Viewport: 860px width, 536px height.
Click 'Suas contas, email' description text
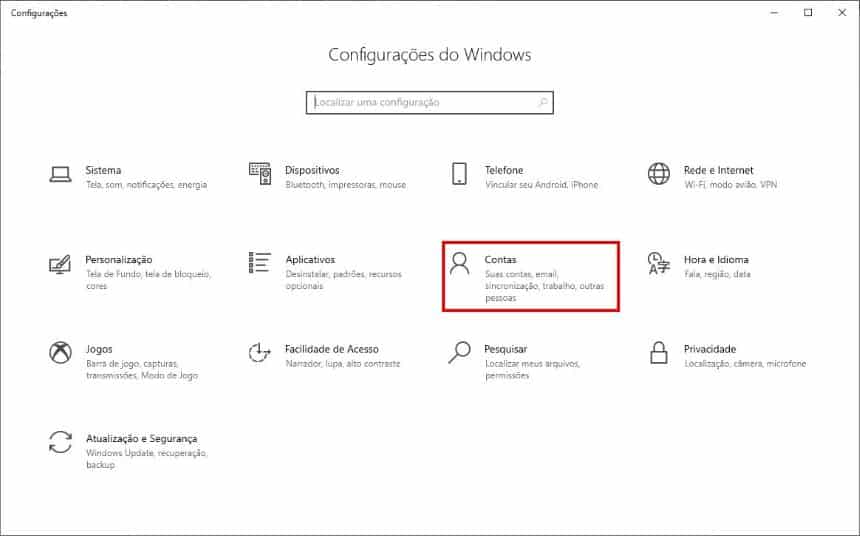521,274
